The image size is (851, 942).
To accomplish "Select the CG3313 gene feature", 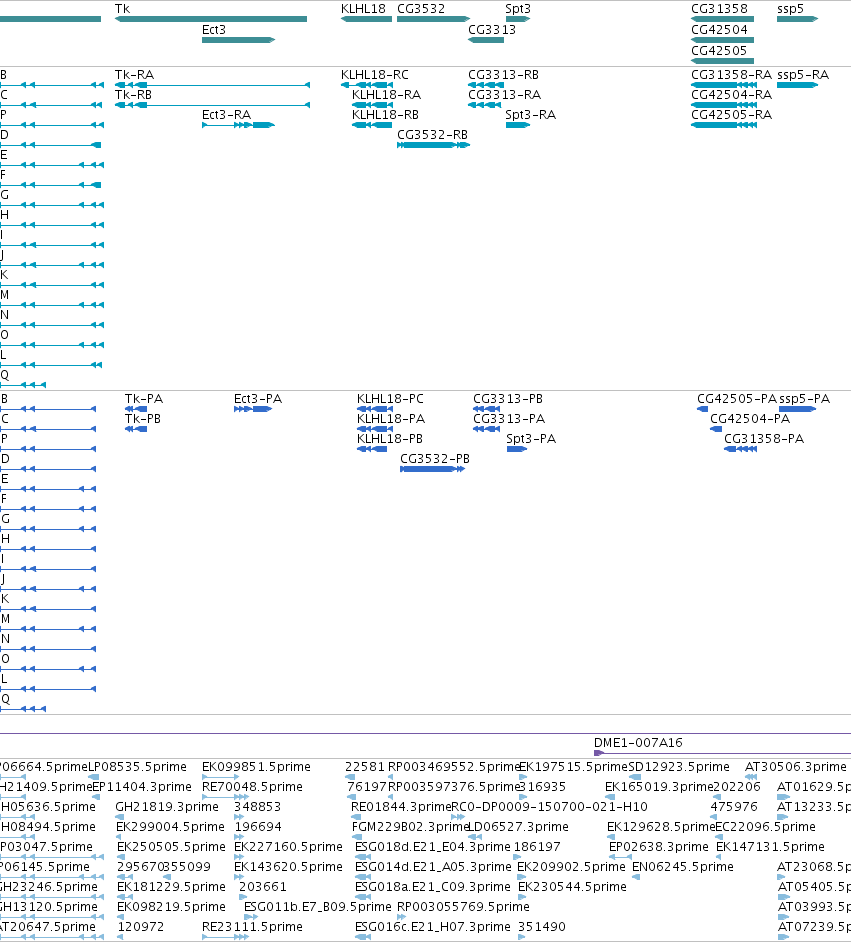I will (x=486, y=40).
